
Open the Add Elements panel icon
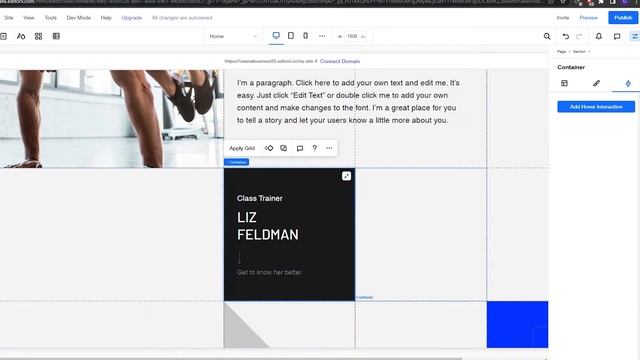[x=3, y=36]
